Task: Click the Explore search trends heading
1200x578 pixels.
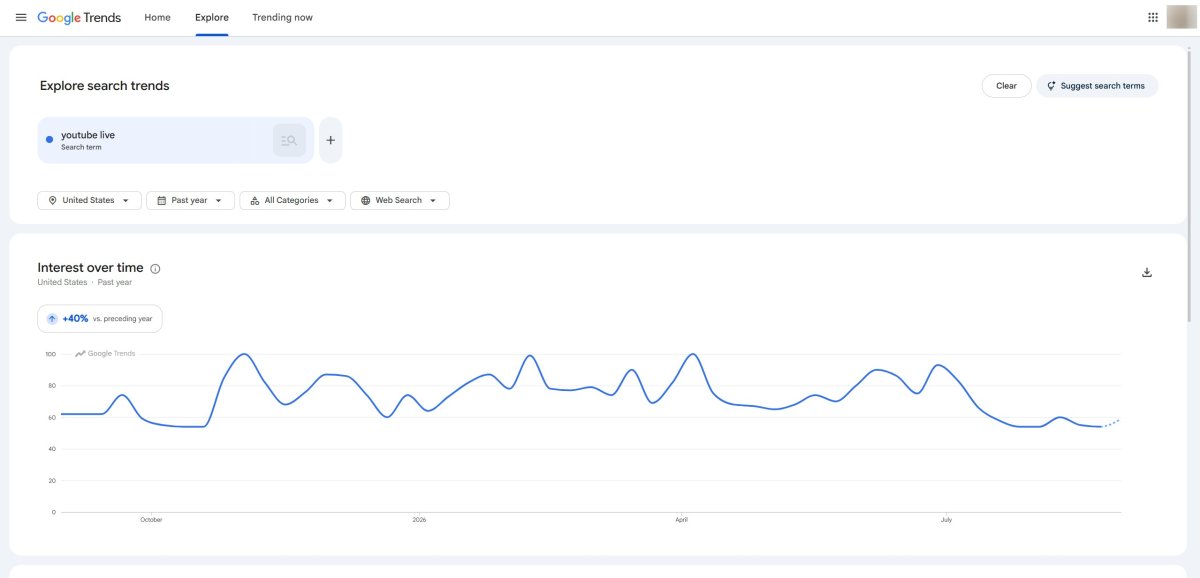Action: (x=105, y=86)
